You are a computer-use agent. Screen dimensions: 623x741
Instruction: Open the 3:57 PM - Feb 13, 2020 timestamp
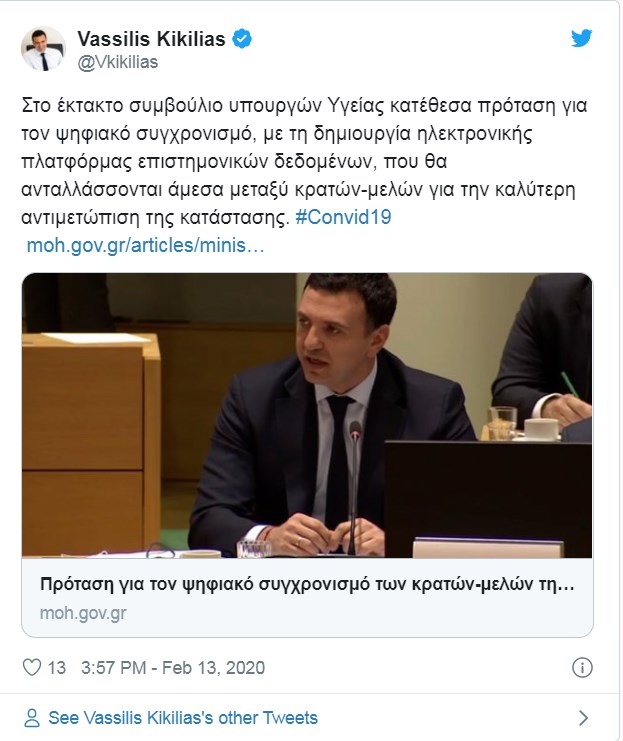coord(173,668)
